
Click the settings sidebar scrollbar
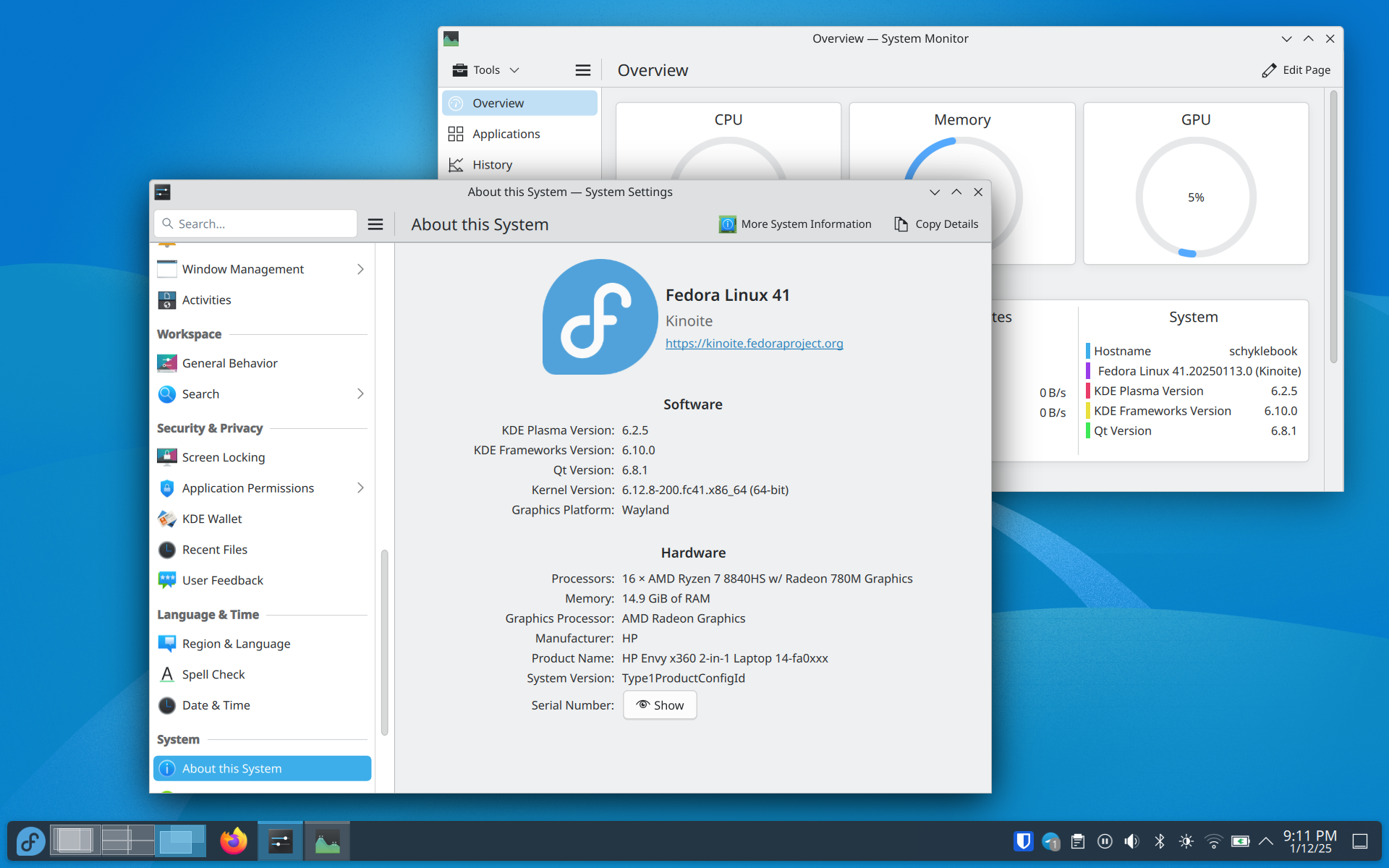click(x=384, y=642)
